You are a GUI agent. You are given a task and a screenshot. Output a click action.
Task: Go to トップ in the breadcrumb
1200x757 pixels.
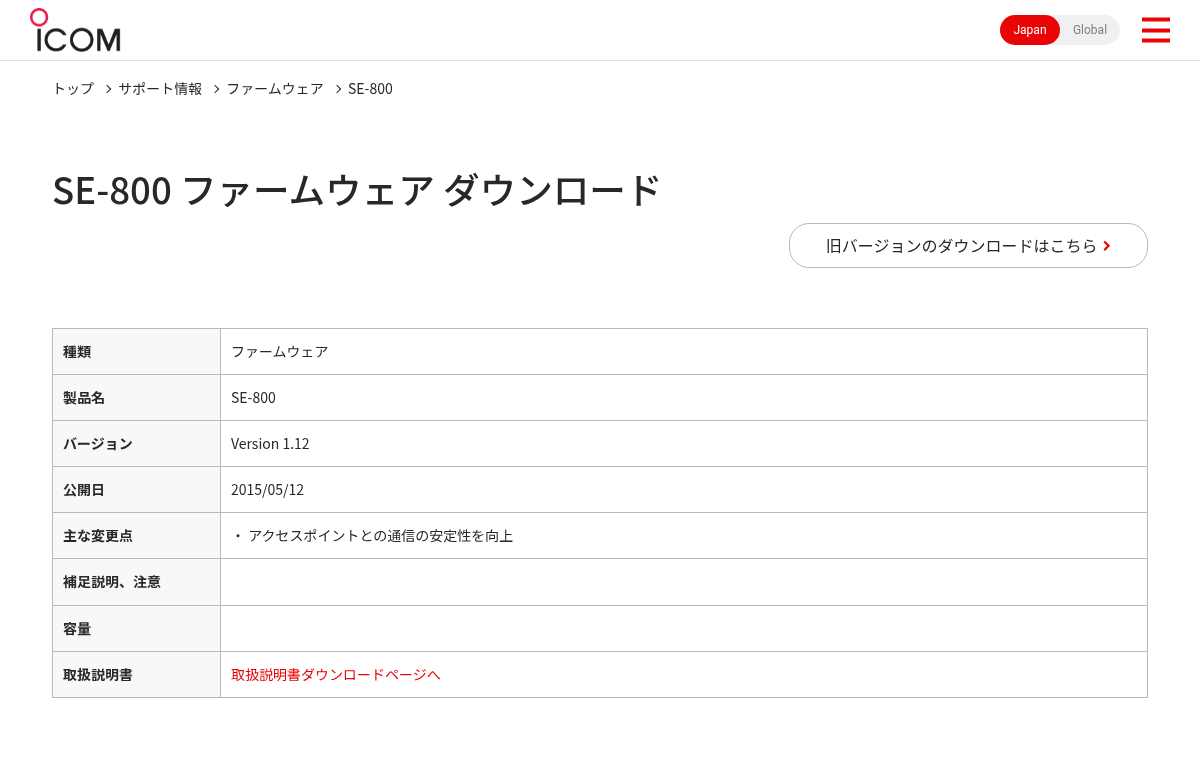(73, 88)
